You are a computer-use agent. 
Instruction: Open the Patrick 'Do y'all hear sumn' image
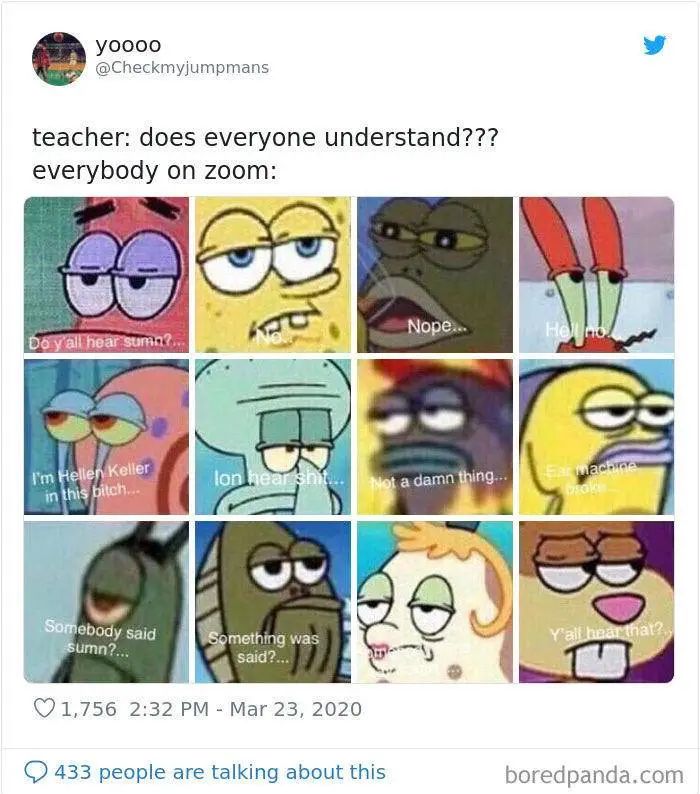point(106,274)
